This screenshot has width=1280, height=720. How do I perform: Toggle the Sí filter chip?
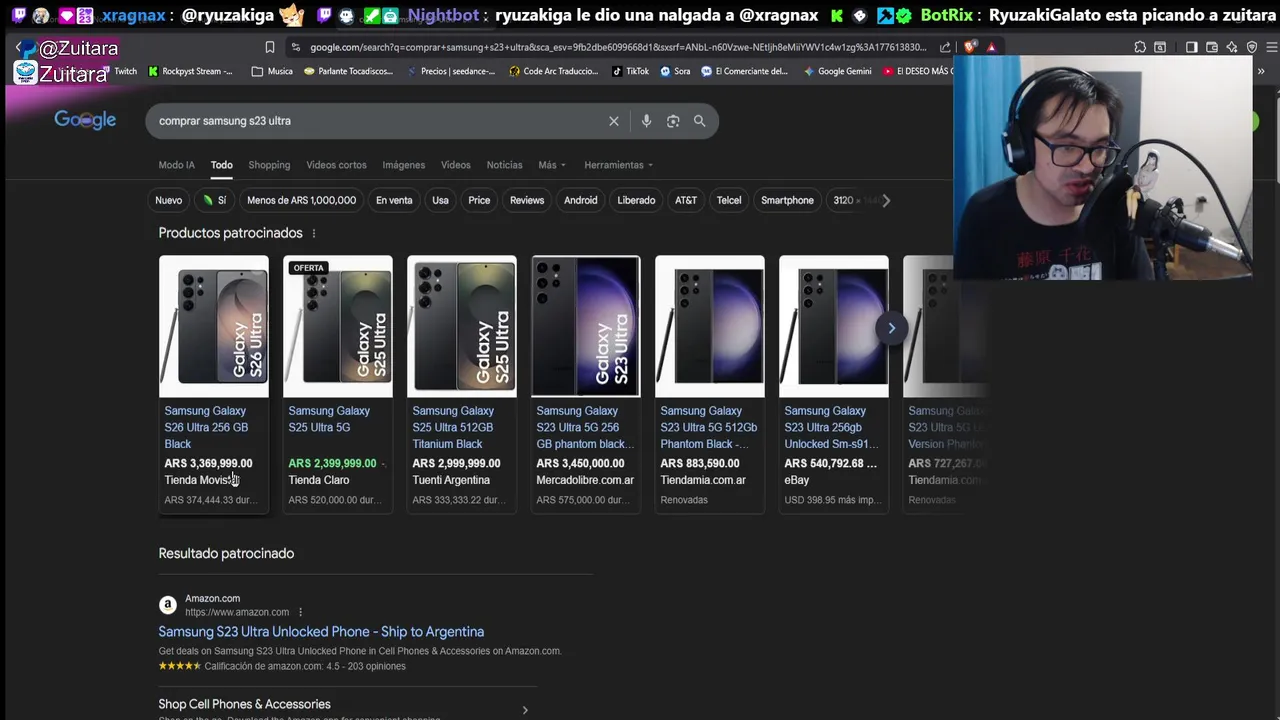[214, 200]
